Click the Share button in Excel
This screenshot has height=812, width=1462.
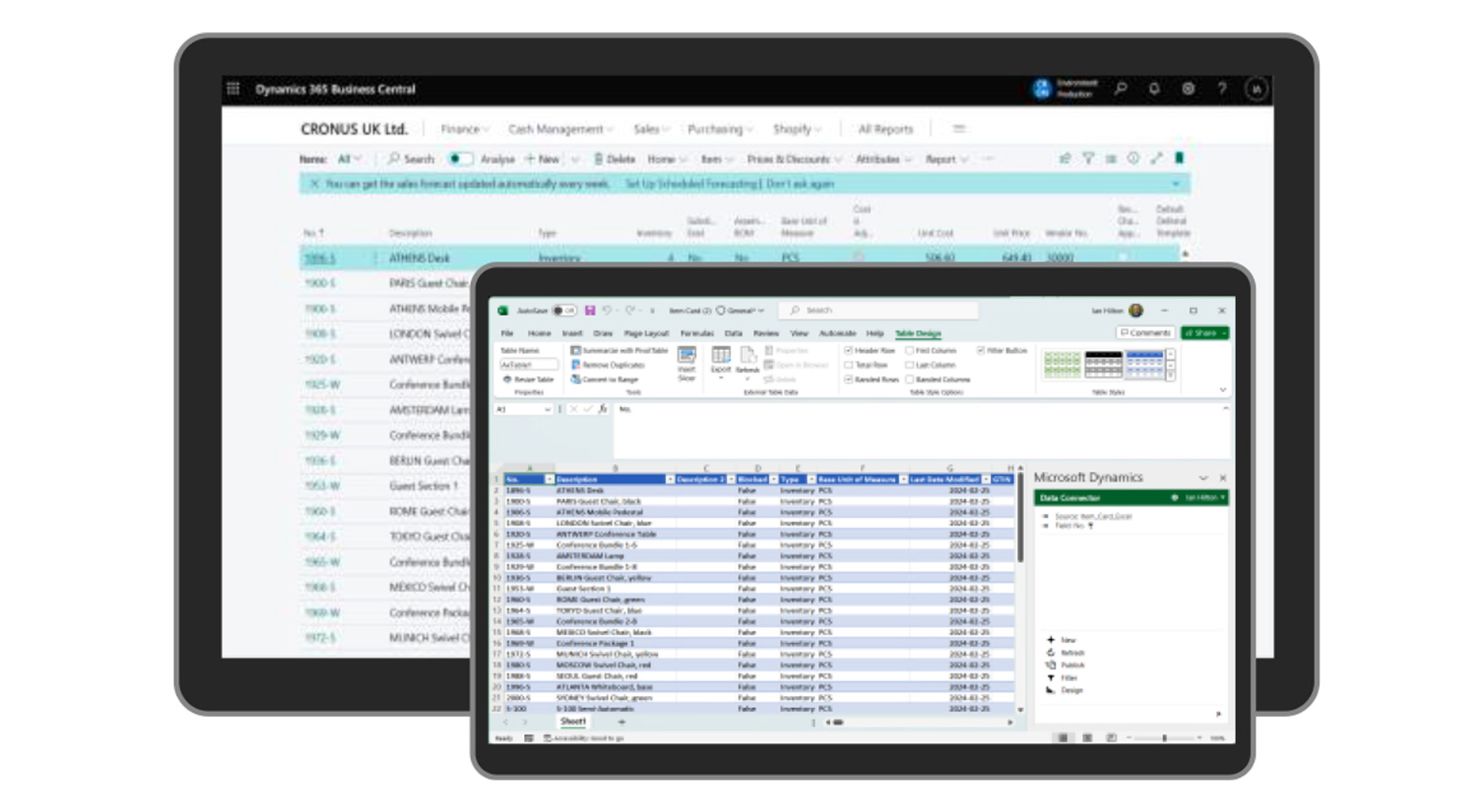[1205, 333]
